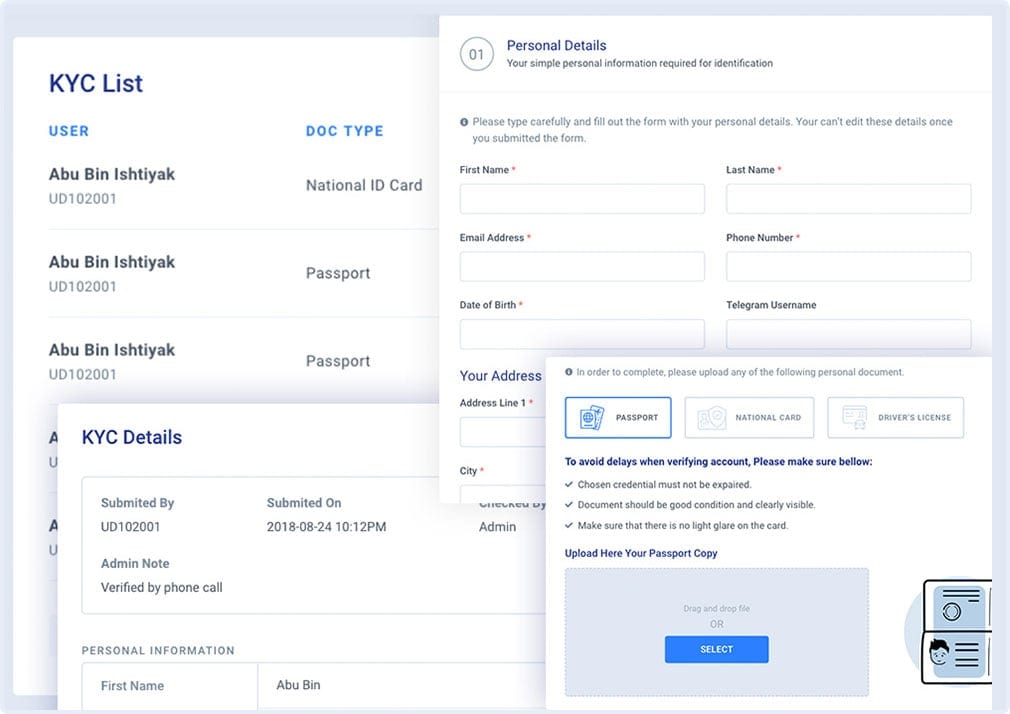The height and width of the screenshot is (714, 1010).
Task: Sort by the DOC TYPE column header
Action: click(344, 131)
